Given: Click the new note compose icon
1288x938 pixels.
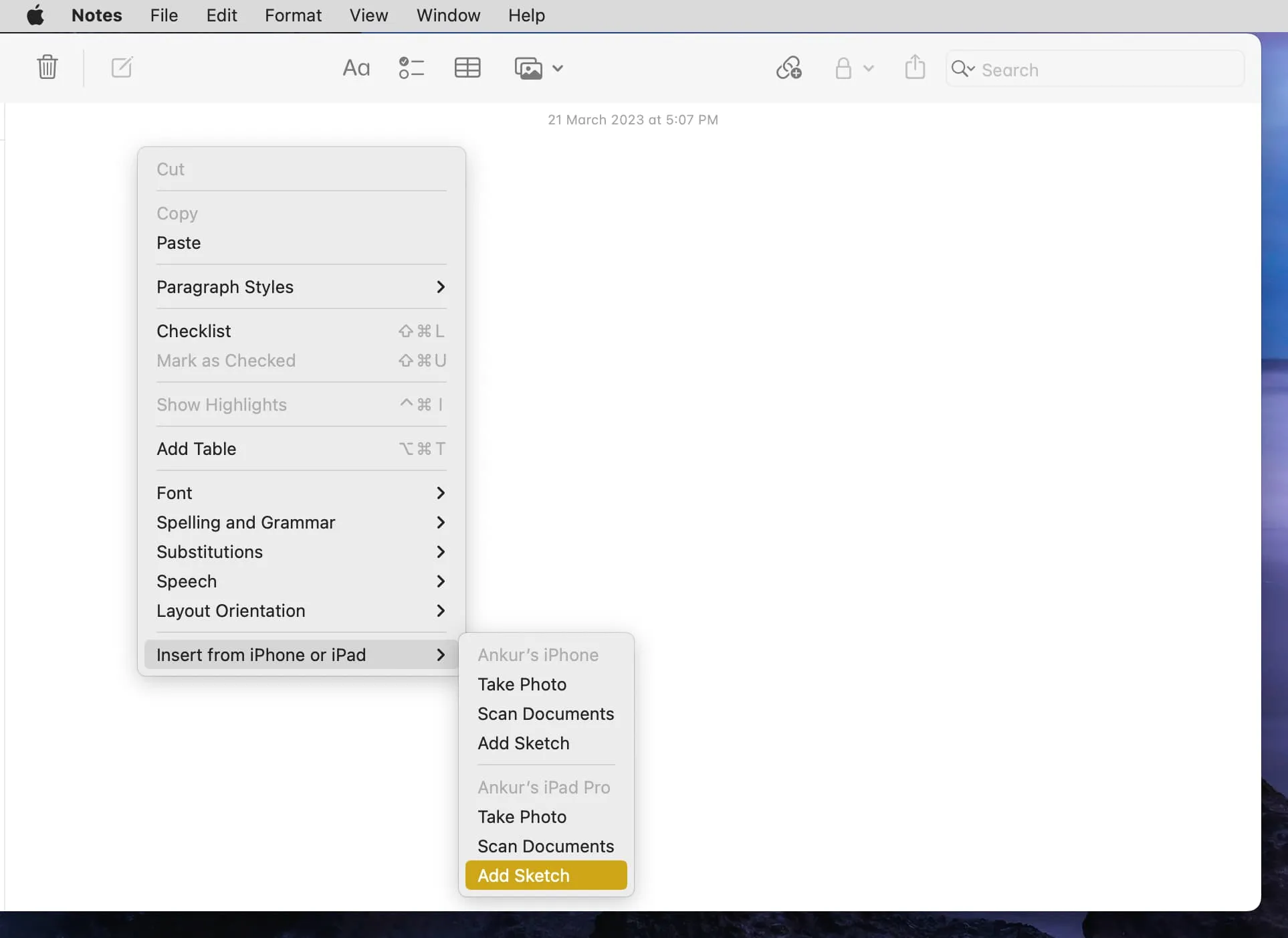Looking at the screenshot, I should click(121, 67).
